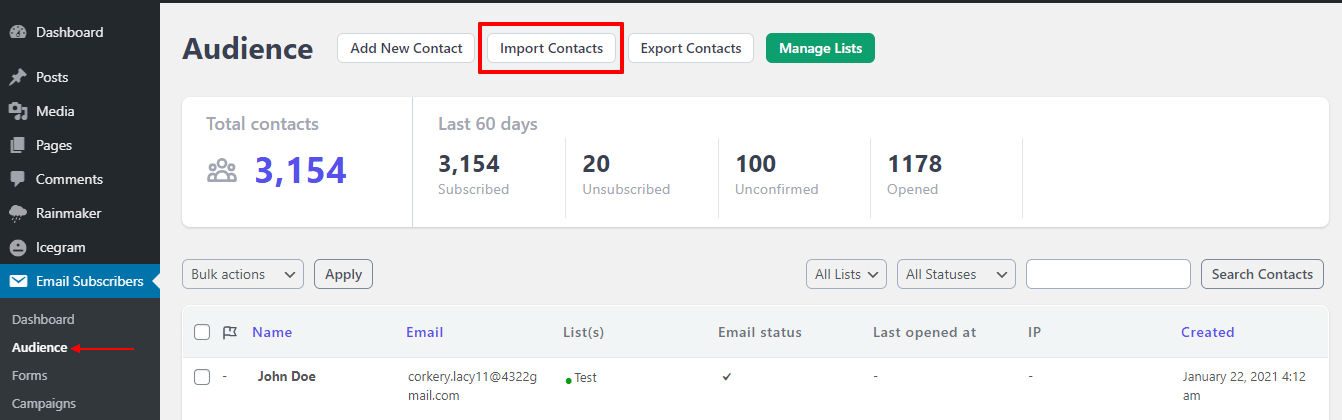This screenshot has width=1342, height=420.
Task: Check the box for John Doe row
Action: 202,377
